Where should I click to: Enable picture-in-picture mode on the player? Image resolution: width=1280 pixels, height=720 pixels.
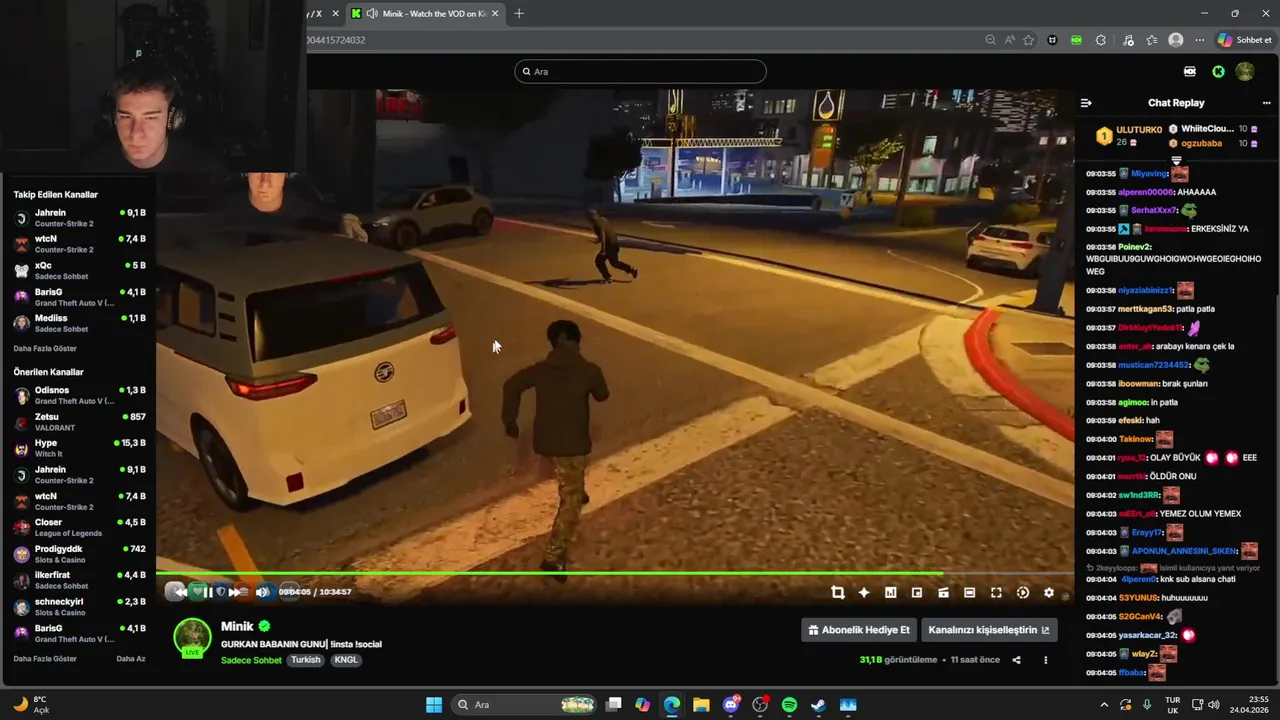tap(917, 593)
